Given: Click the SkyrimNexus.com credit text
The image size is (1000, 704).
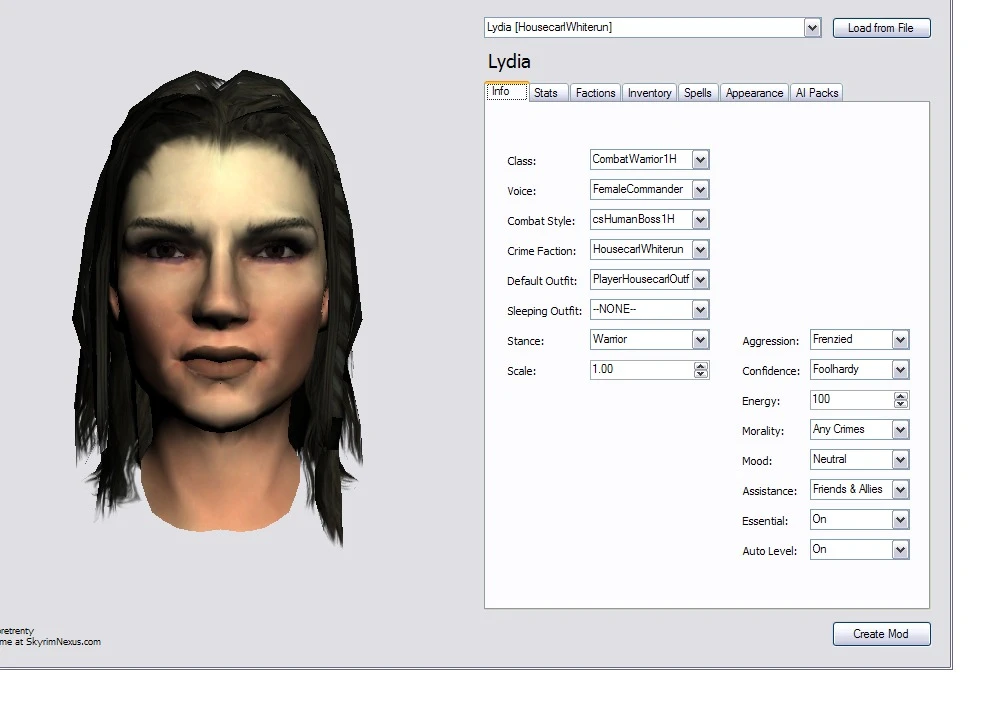Looking at the screenshot, I should 50,642.
